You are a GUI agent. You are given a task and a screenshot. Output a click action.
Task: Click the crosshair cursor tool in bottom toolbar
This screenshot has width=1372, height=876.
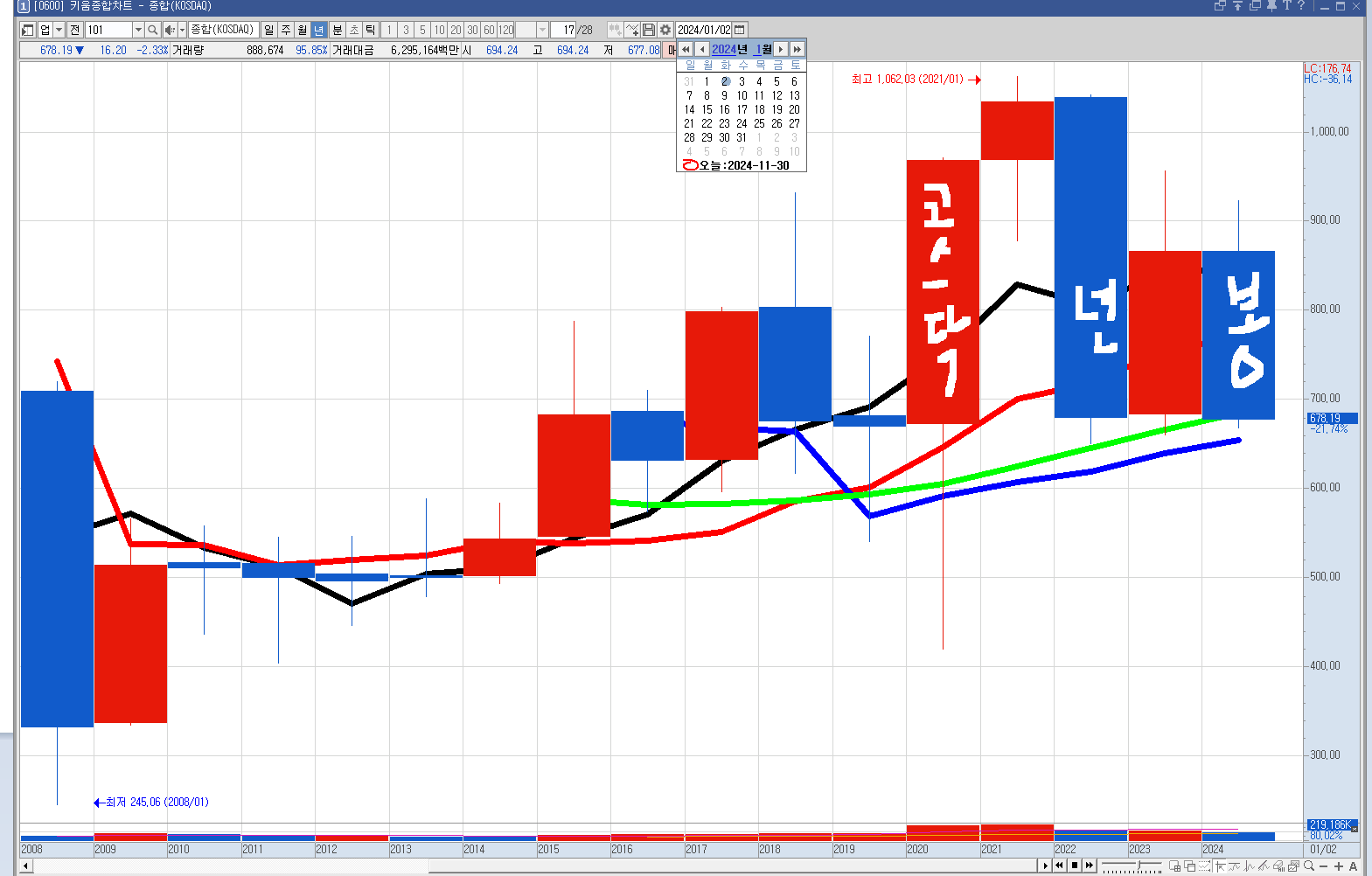1220,866
